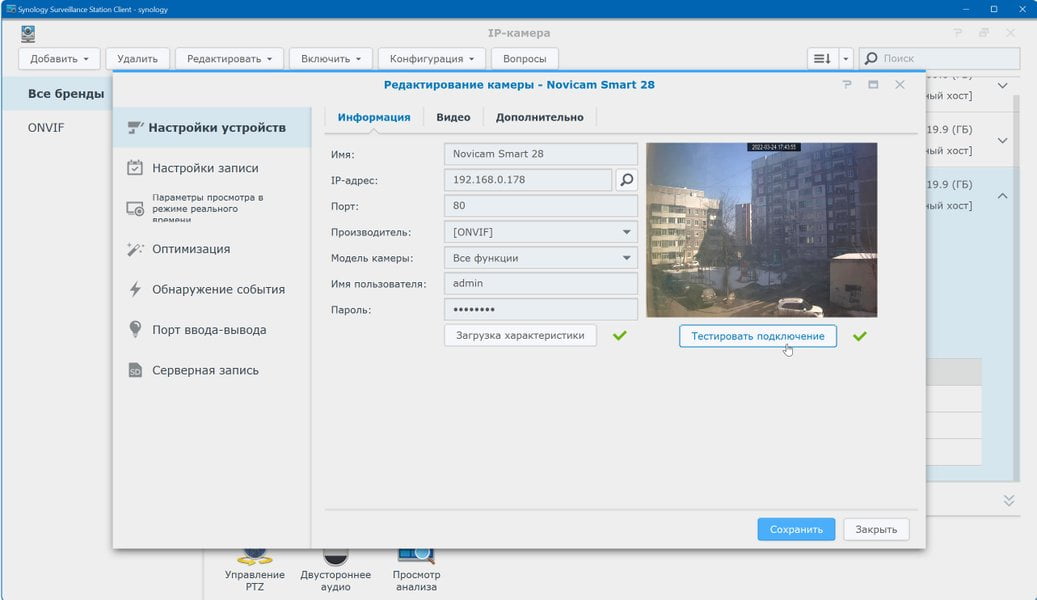Click the Сохранить button

point(796,529)
